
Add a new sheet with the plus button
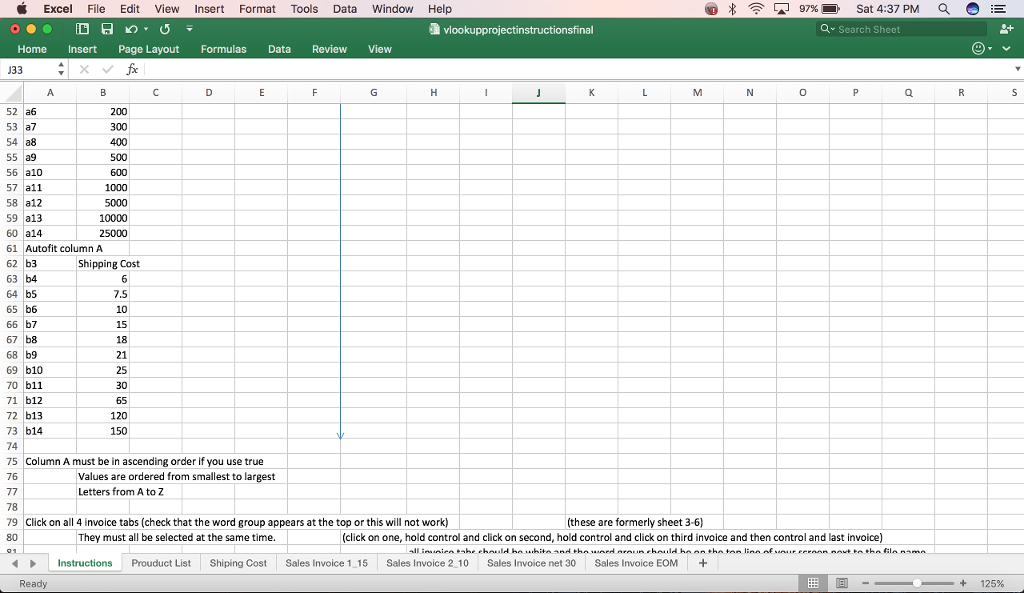[x=703, y=563]
